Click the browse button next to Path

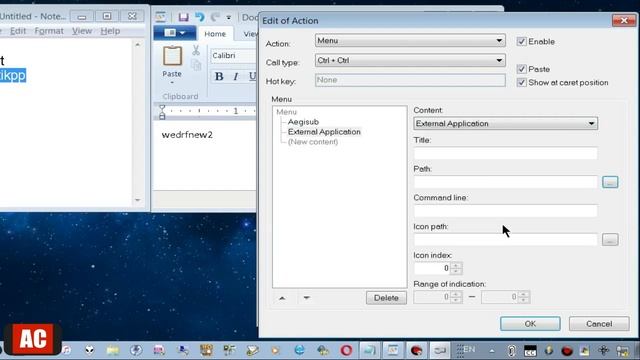610,182
